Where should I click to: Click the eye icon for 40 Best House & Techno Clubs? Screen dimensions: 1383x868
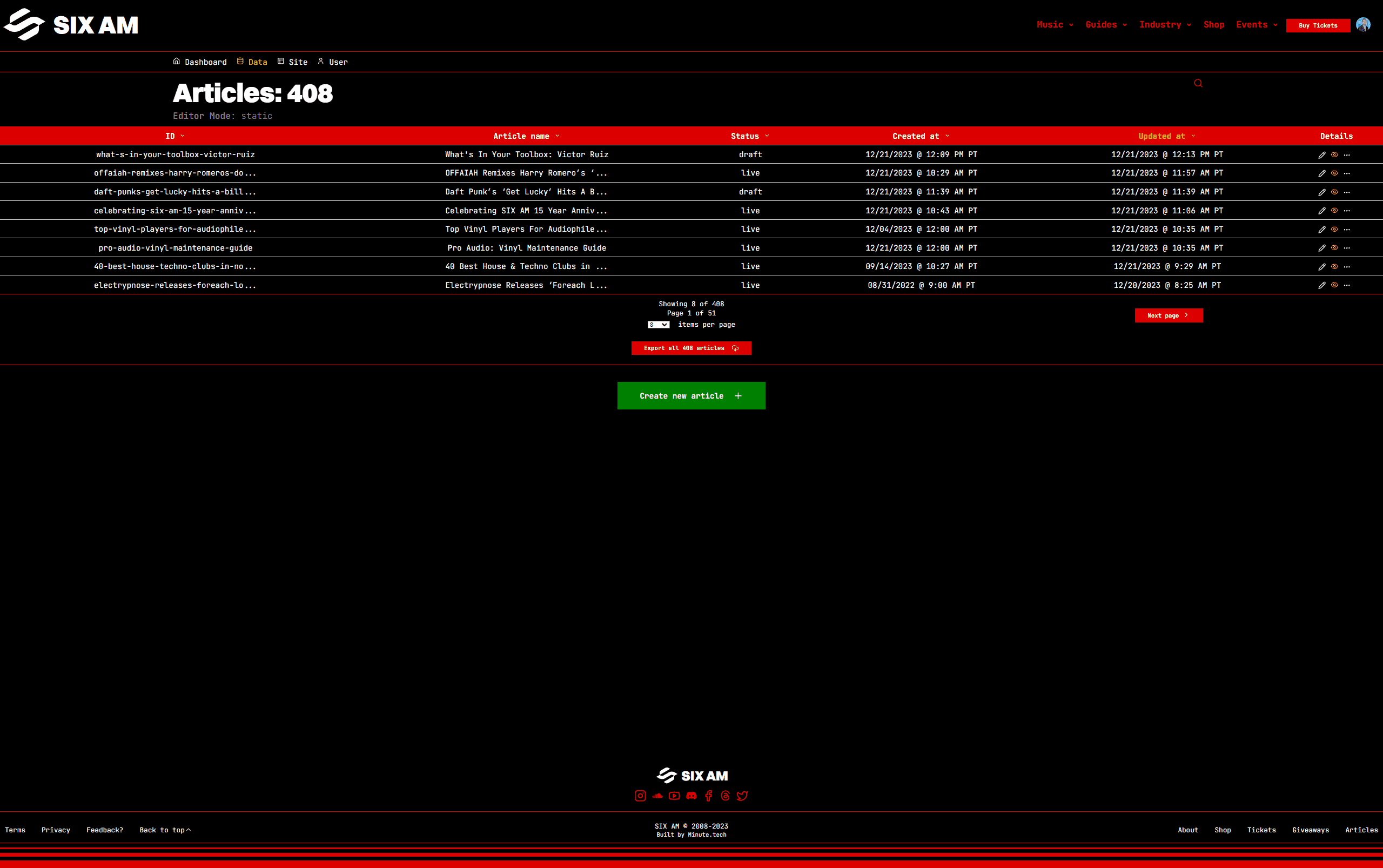[x=1334, y=267]
